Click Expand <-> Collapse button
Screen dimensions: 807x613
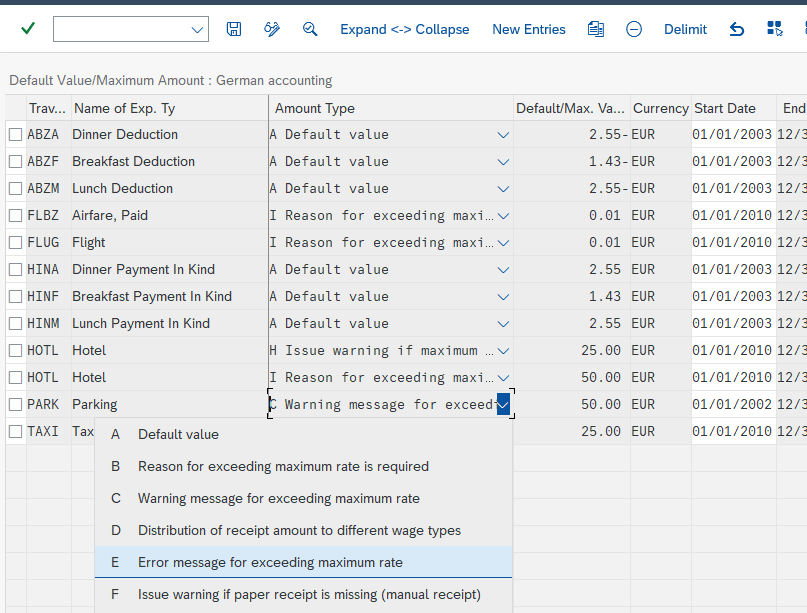tap(405, 29)
